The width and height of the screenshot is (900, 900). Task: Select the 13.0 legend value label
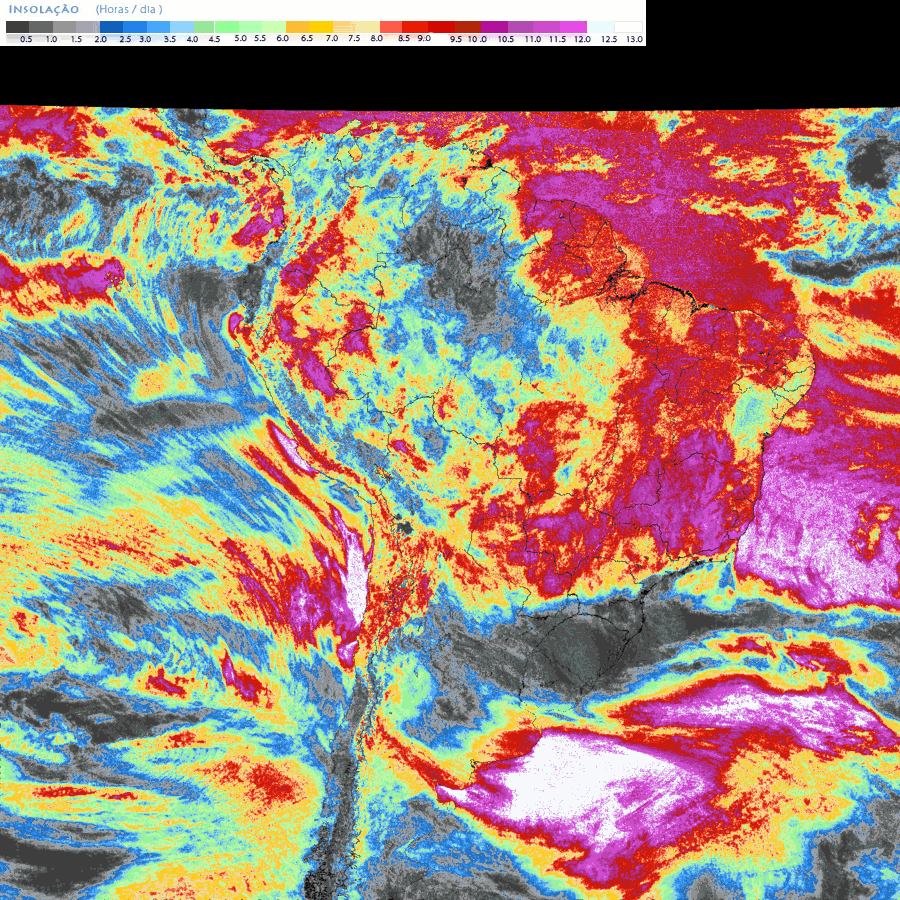[x=634, y=39]
